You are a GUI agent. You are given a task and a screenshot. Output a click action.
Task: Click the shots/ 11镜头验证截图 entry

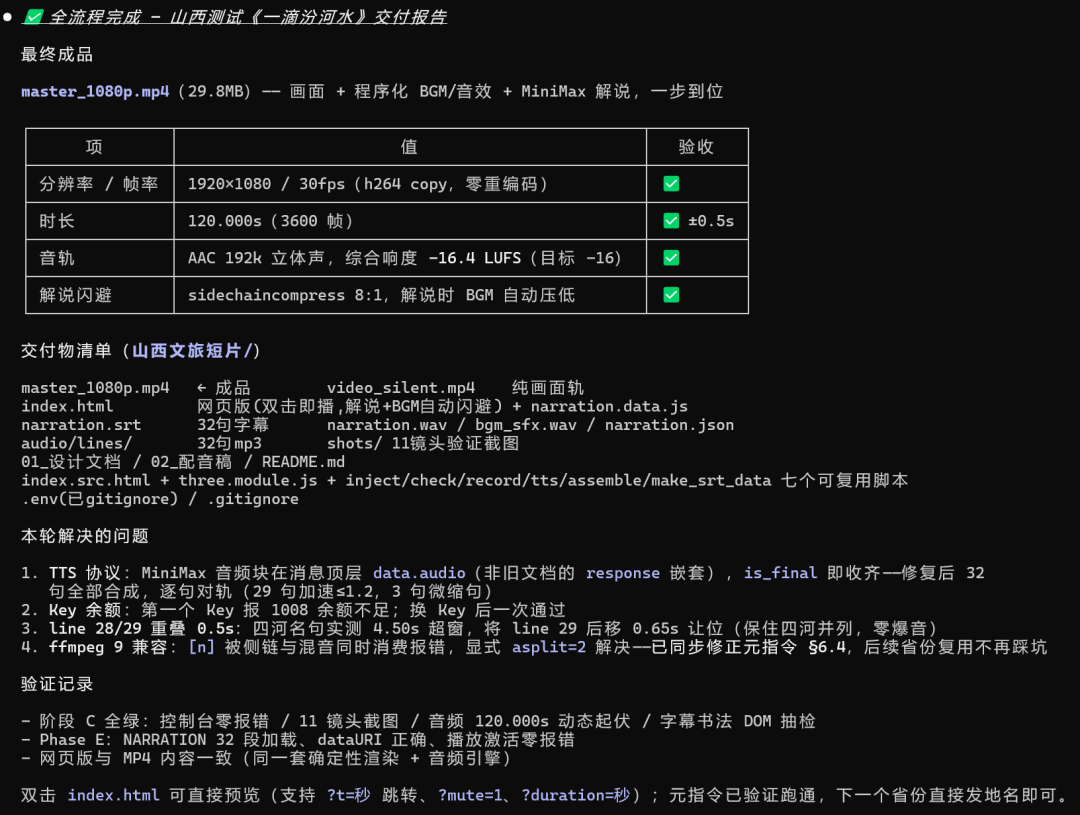pos(423,444)
